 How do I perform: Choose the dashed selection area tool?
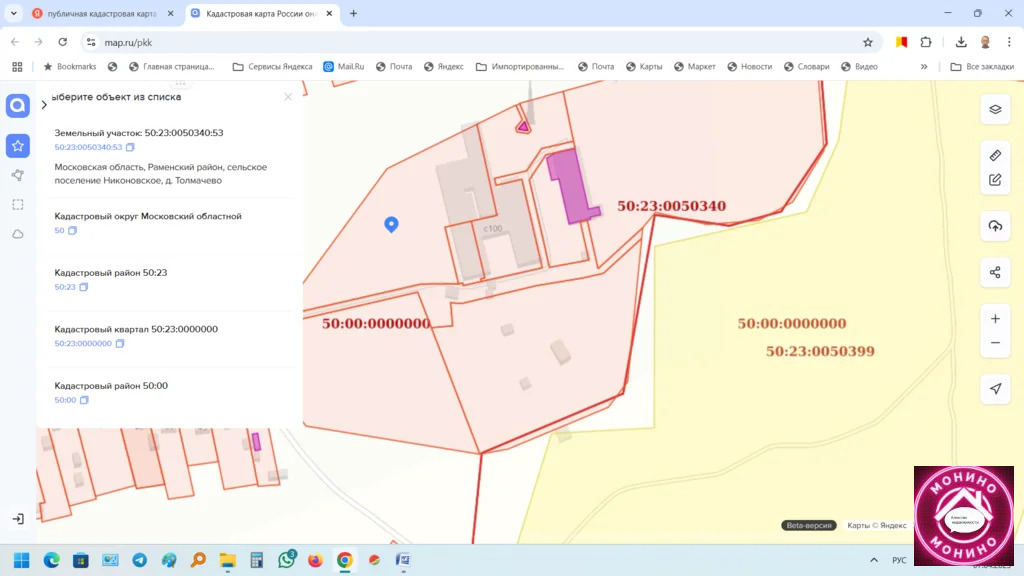[x=18, y=204]
